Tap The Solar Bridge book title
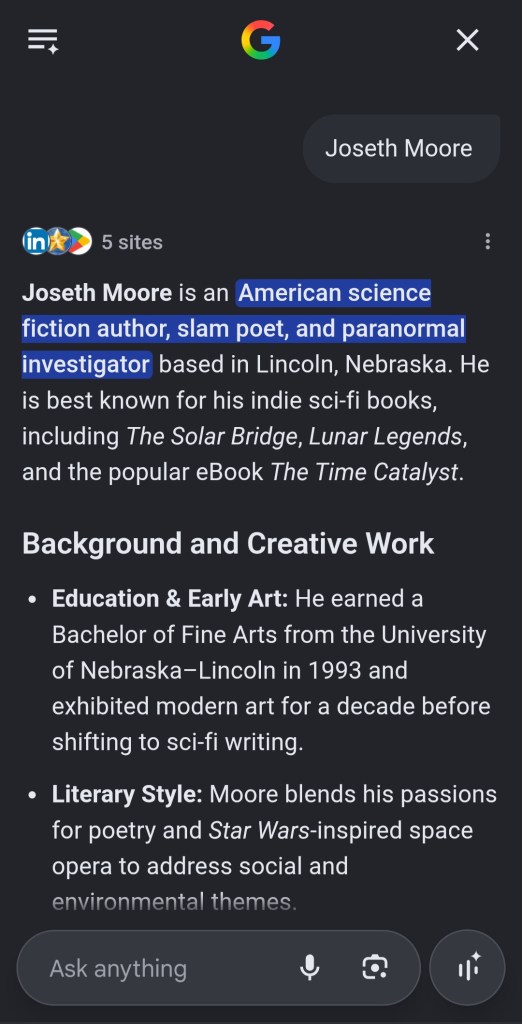The height and width of the screenshot is (1024, 522). tap(212, 436)
